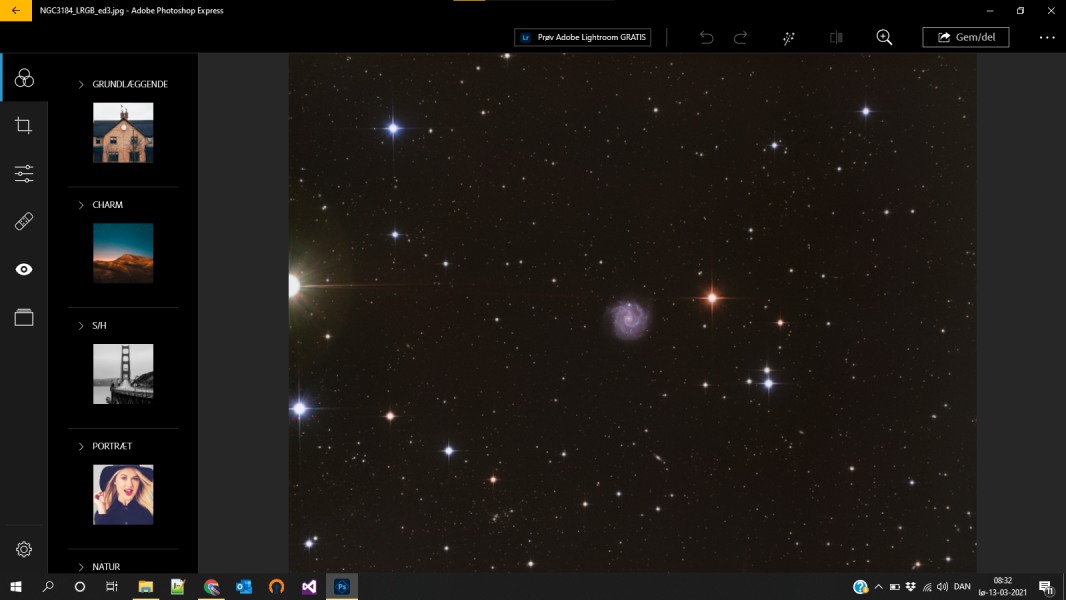This screenshot has height=600, width=1066.
Task: Open the Settings gear in the sidebar
Action: 24,549
